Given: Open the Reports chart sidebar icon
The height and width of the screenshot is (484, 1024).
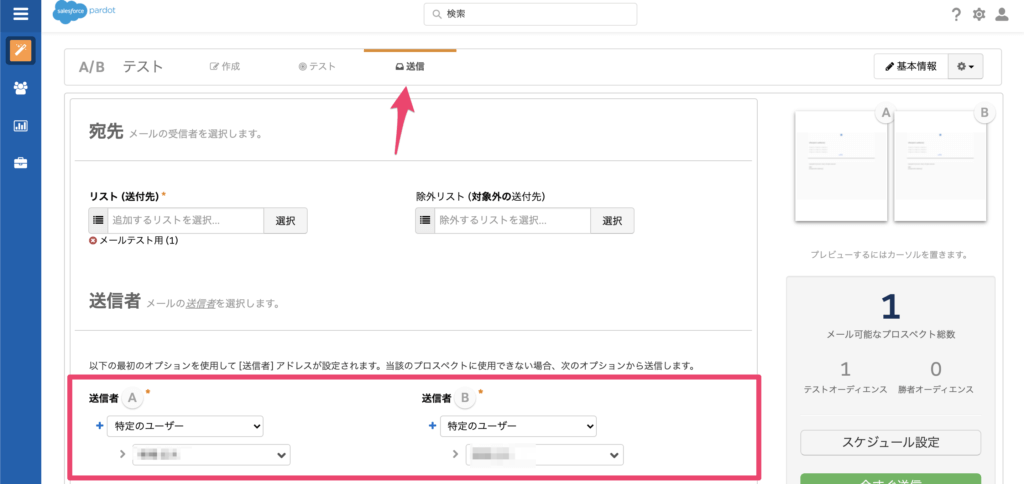Looking at the screenshot, I should 20,125.
